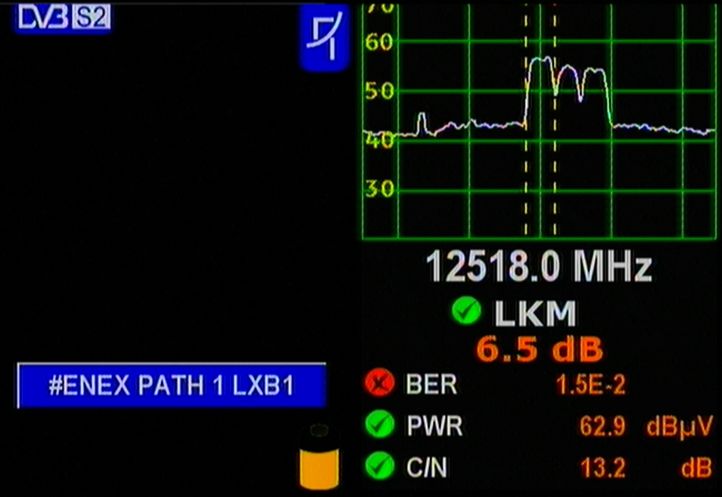Click the red X beside BER
Screen dimensions: 722x497
[x=378, y=385]
